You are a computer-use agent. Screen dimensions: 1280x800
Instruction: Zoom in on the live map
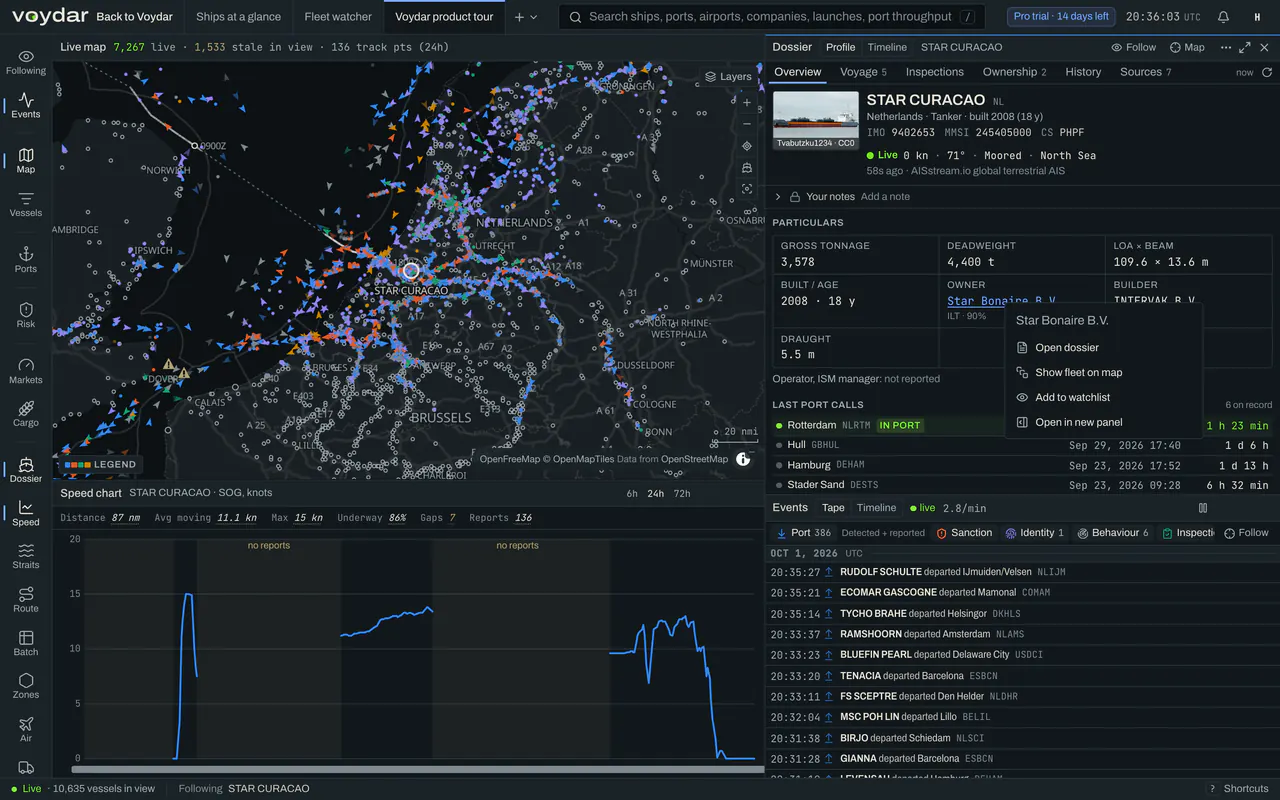pos(747,102)
